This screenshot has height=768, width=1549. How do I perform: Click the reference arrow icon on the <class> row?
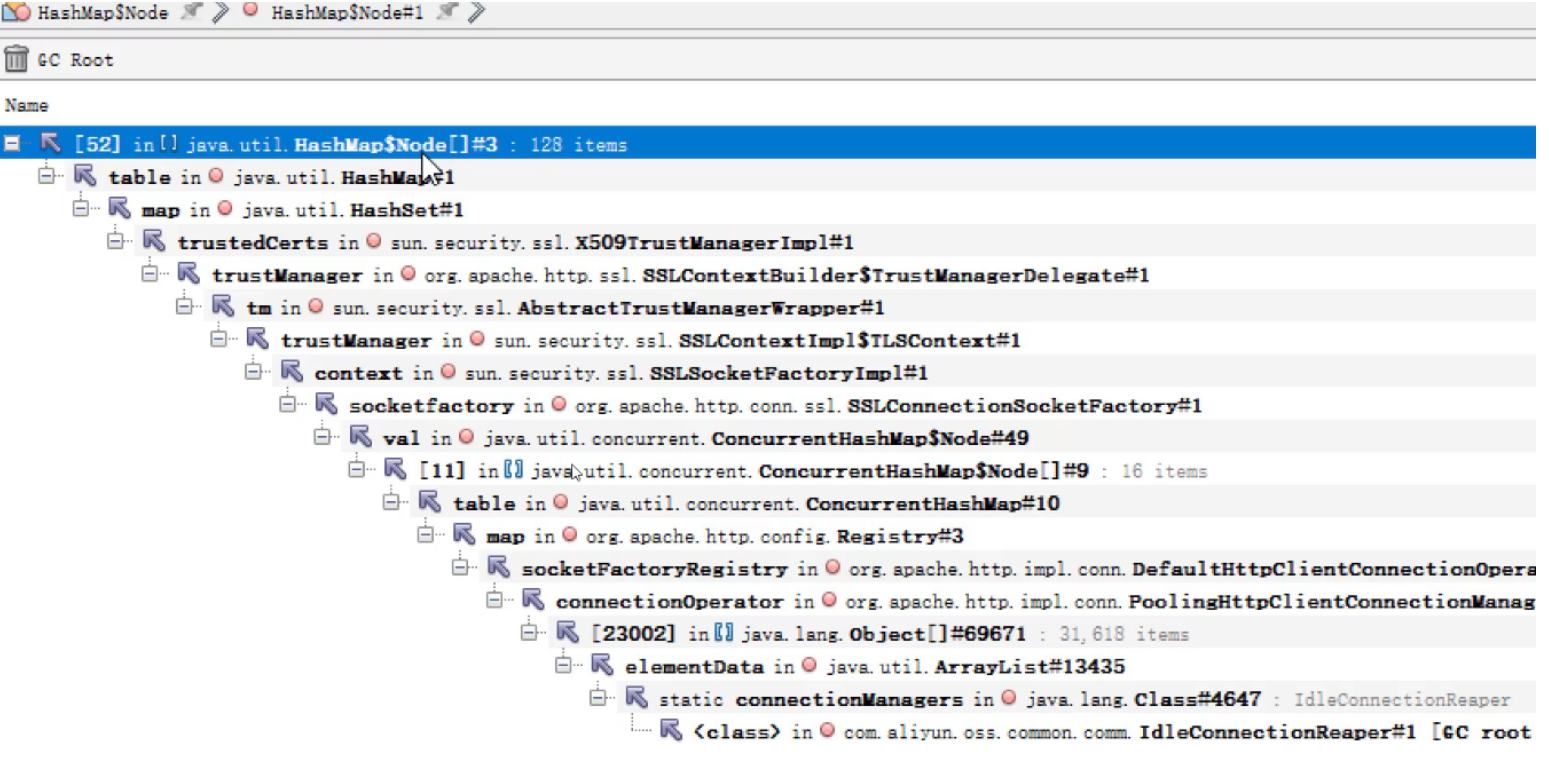pyautogui.click(x=671, y=731)
